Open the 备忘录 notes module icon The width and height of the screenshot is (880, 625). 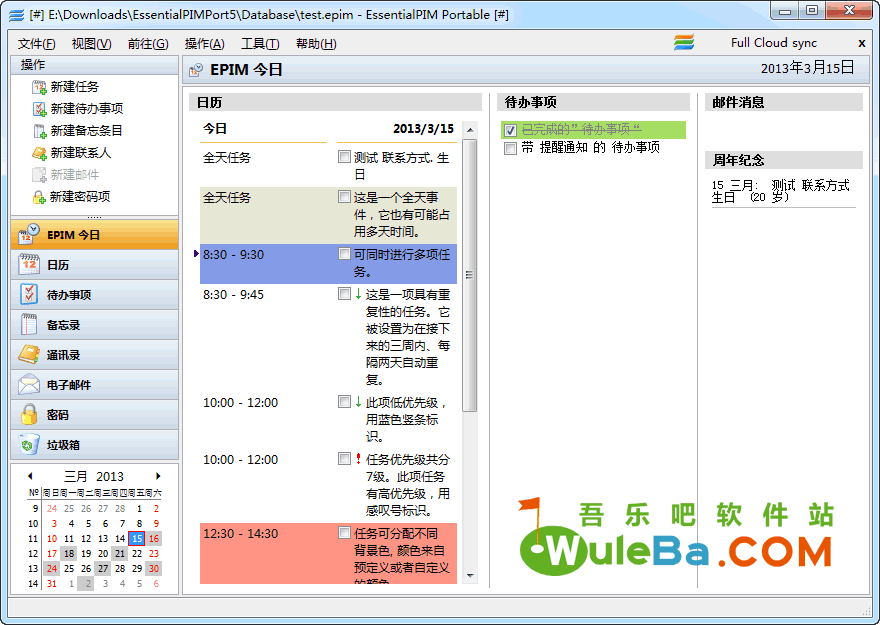pyautogui.click(x=29, y=324)
